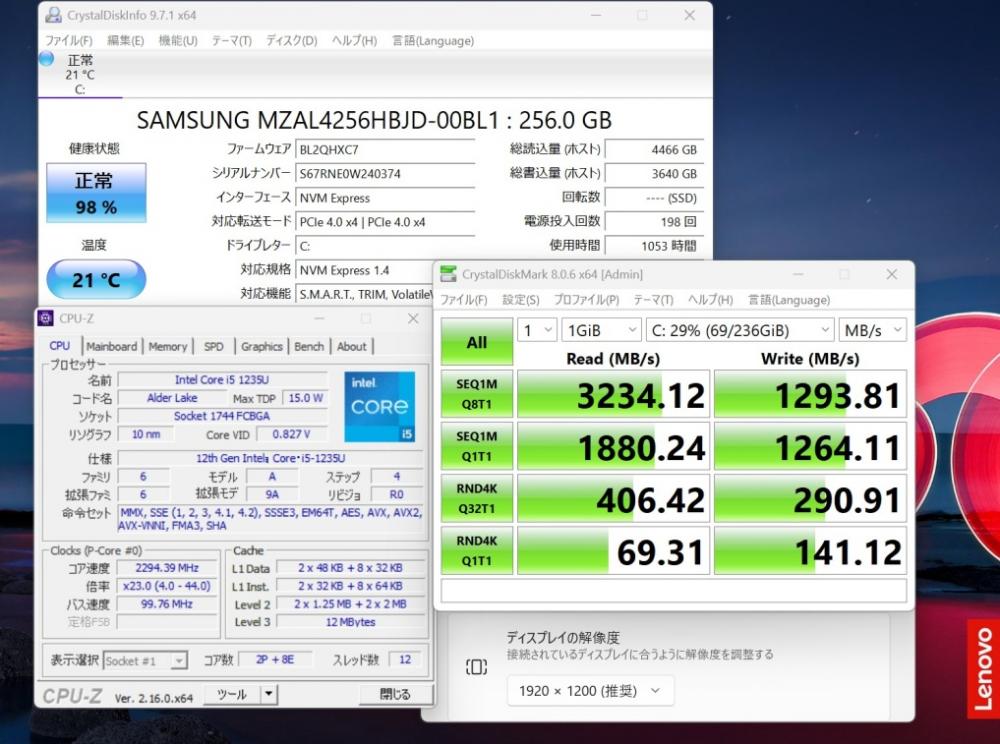1000x744 pixels.
Task: Click the CrystalDiskMark title bar app icon
Action: (x=448, y=274)
